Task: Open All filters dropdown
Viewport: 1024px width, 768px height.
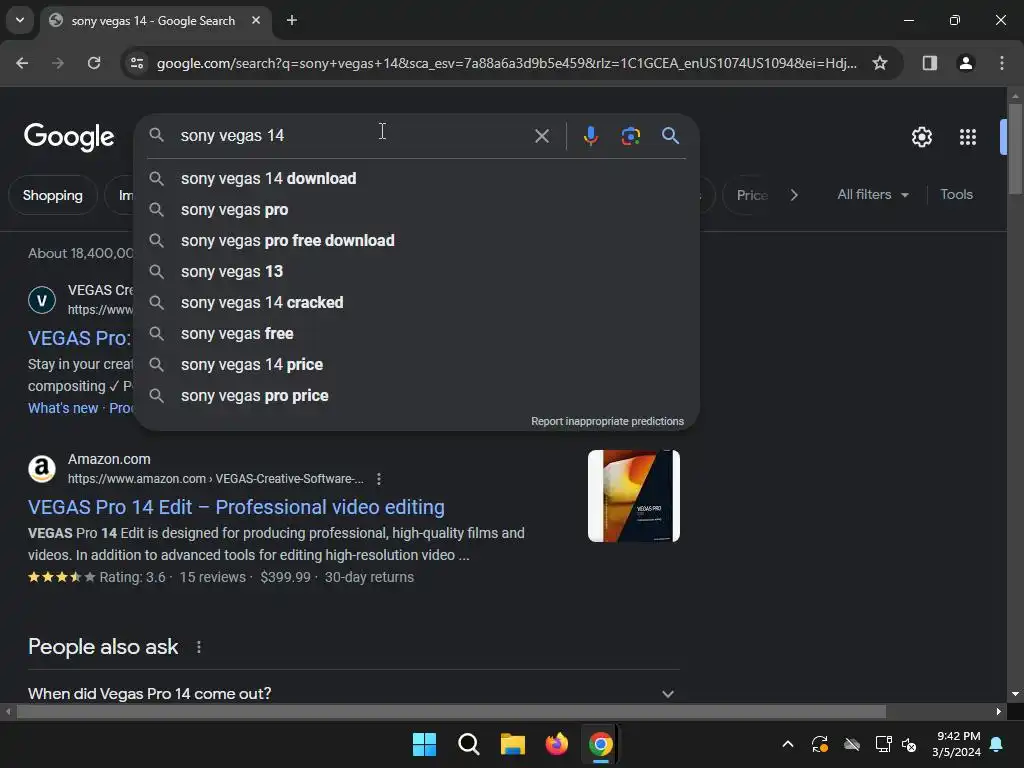Action: click(x=873, y=195)
